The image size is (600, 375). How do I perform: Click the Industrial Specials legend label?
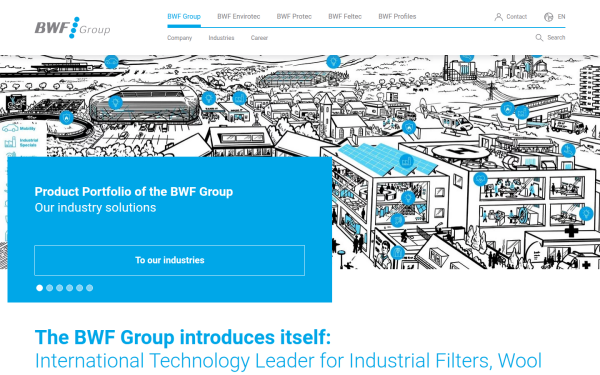coord(29,142)
